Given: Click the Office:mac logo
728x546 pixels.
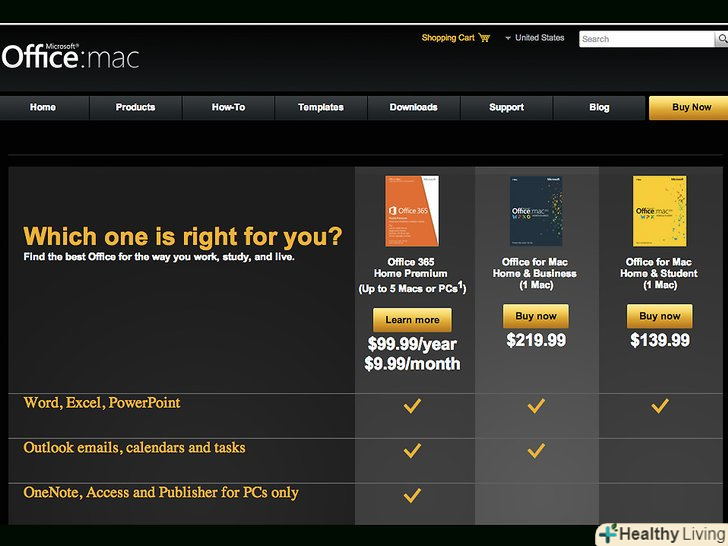Looking at the screenshot, I should click(70, 57).
